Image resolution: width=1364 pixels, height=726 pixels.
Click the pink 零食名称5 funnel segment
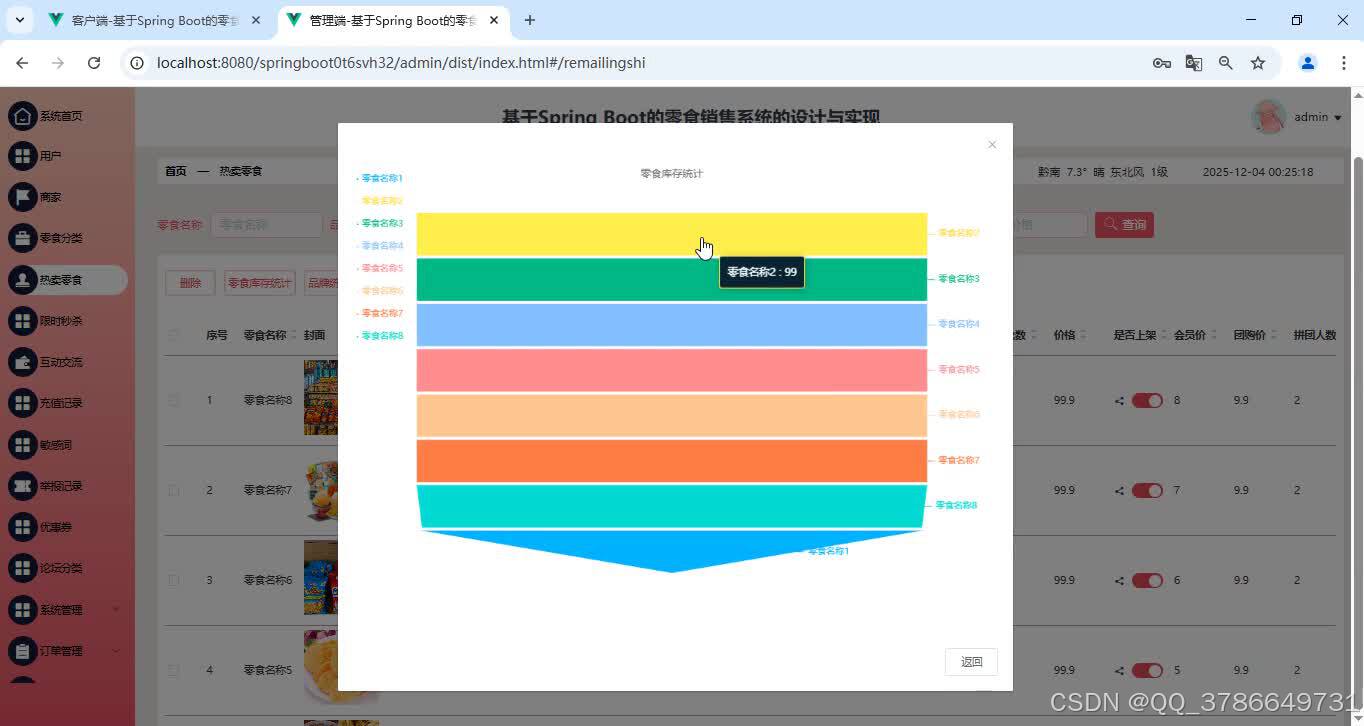(672, 370)
